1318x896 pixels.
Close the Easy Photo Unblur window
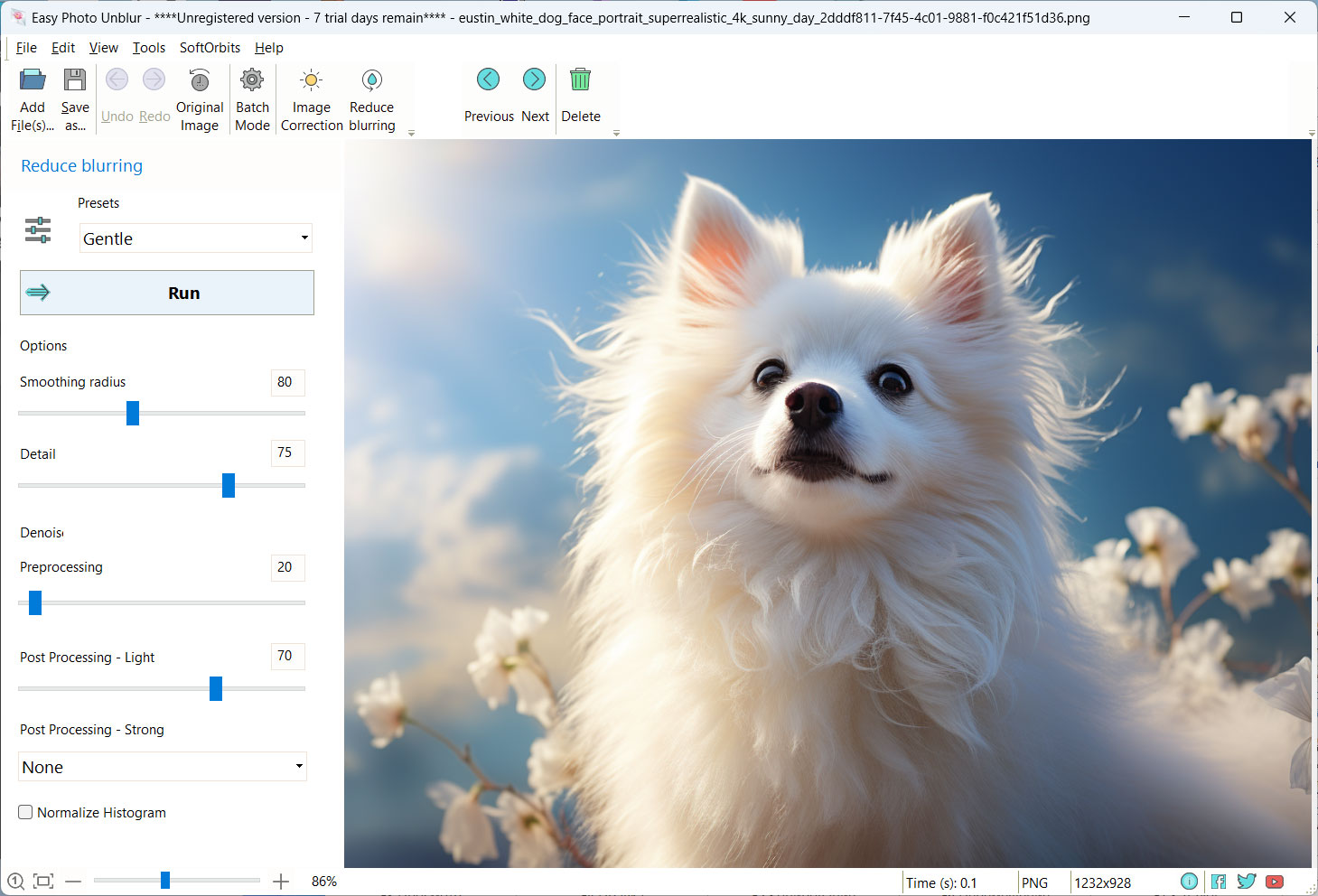click(x=1290, y=17)
